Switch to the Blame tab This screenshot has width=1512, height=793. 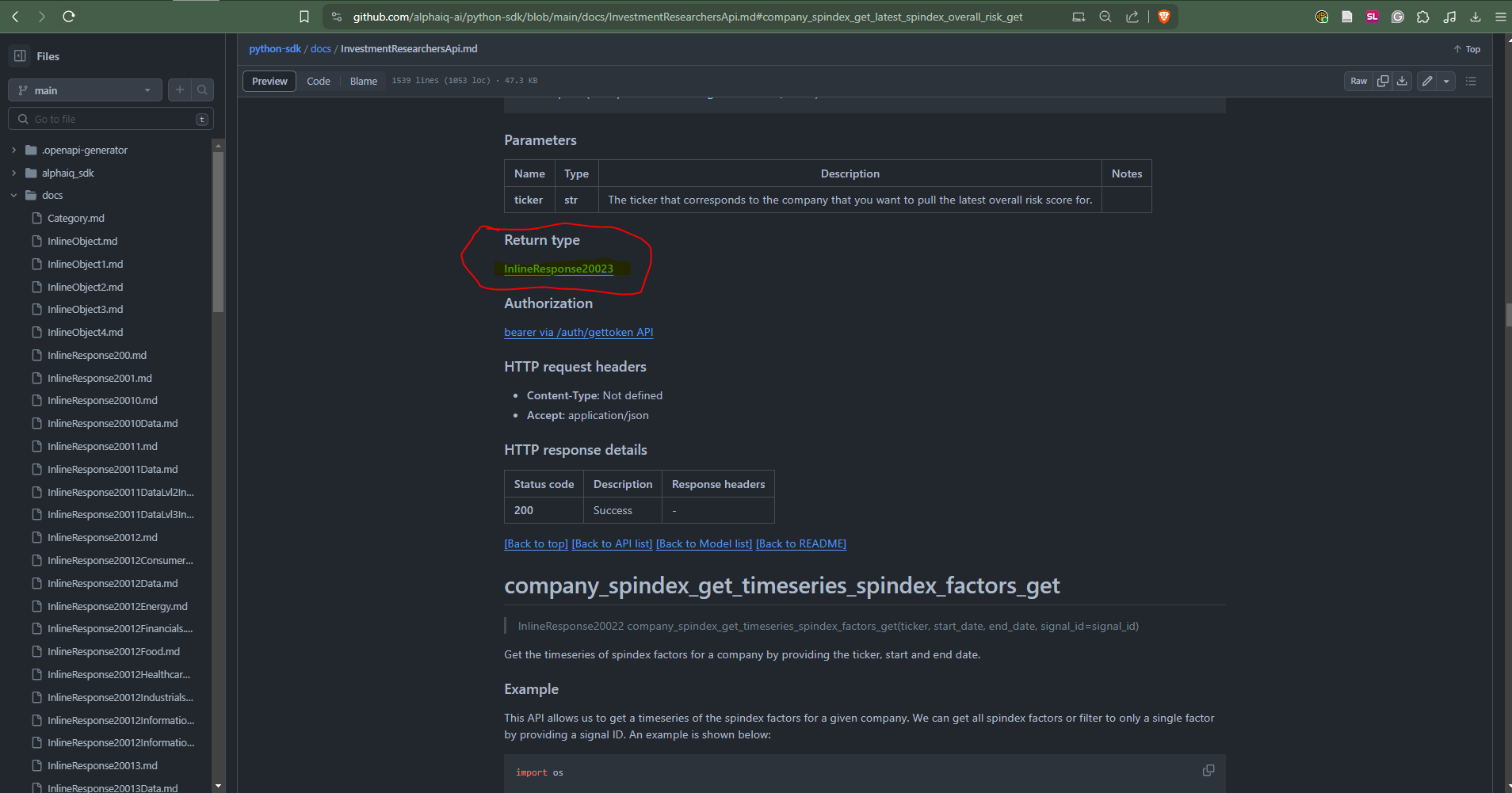pos(364,81)
